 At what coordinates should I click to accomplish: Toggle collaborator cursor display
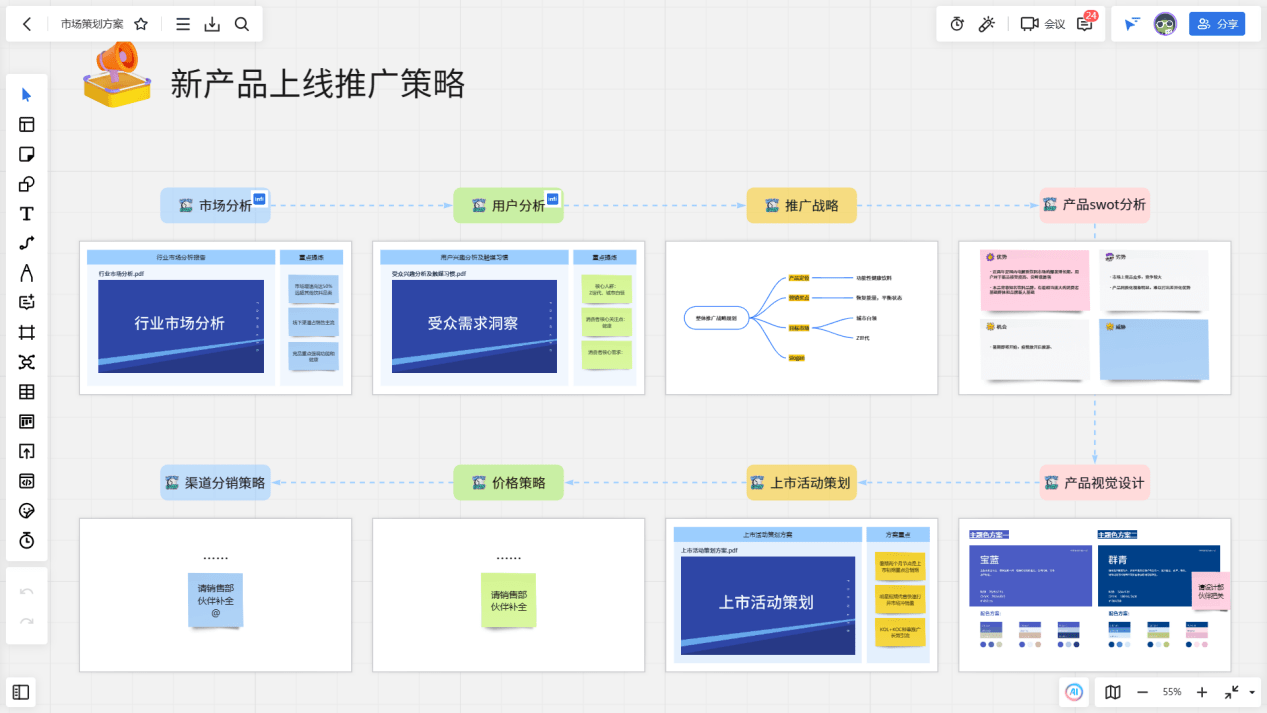tap(1132, 24)
